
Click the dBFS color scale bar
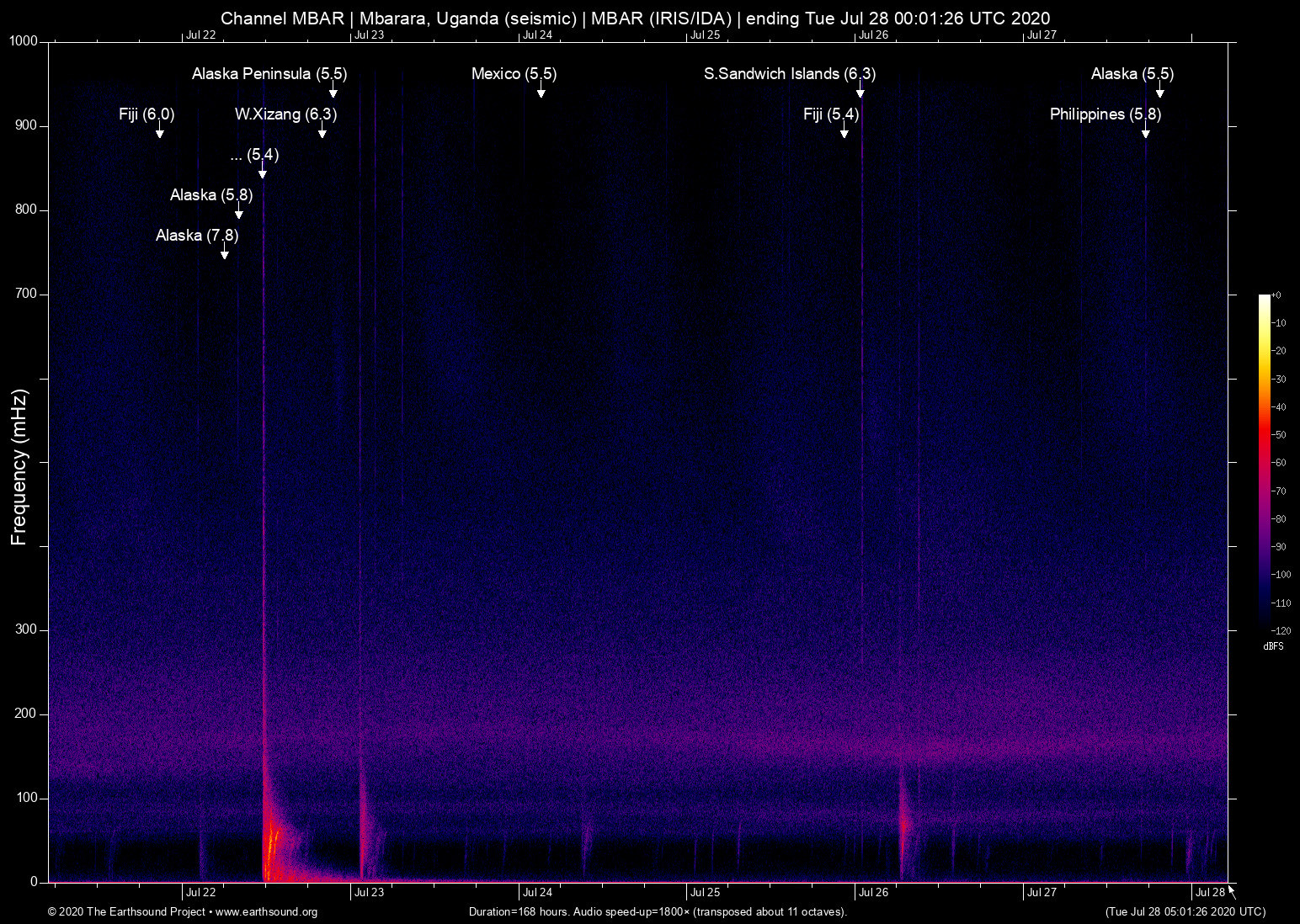pos(1264,461)
